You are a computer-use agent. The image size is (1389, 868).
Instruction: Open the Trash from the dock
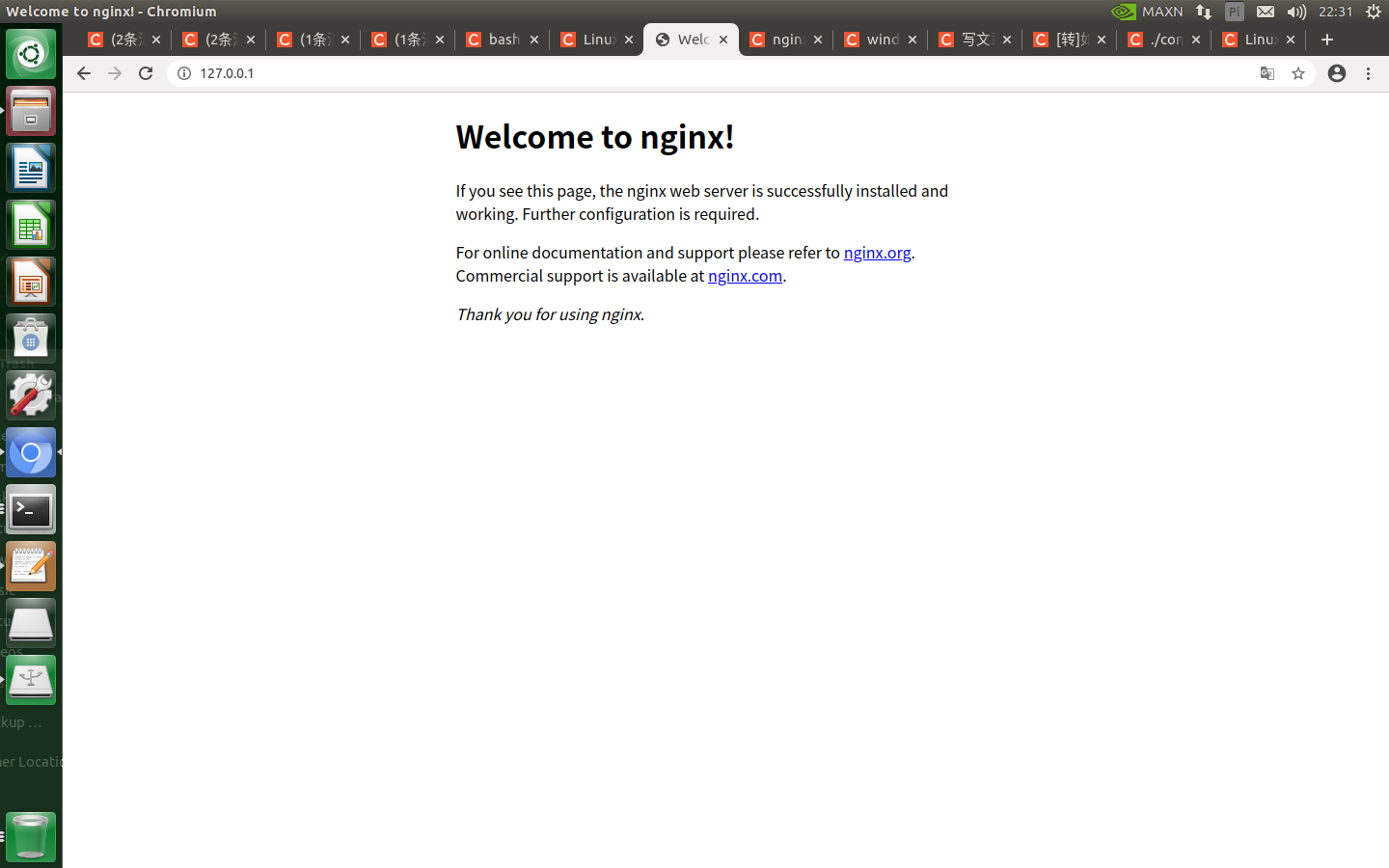point(30,837)
